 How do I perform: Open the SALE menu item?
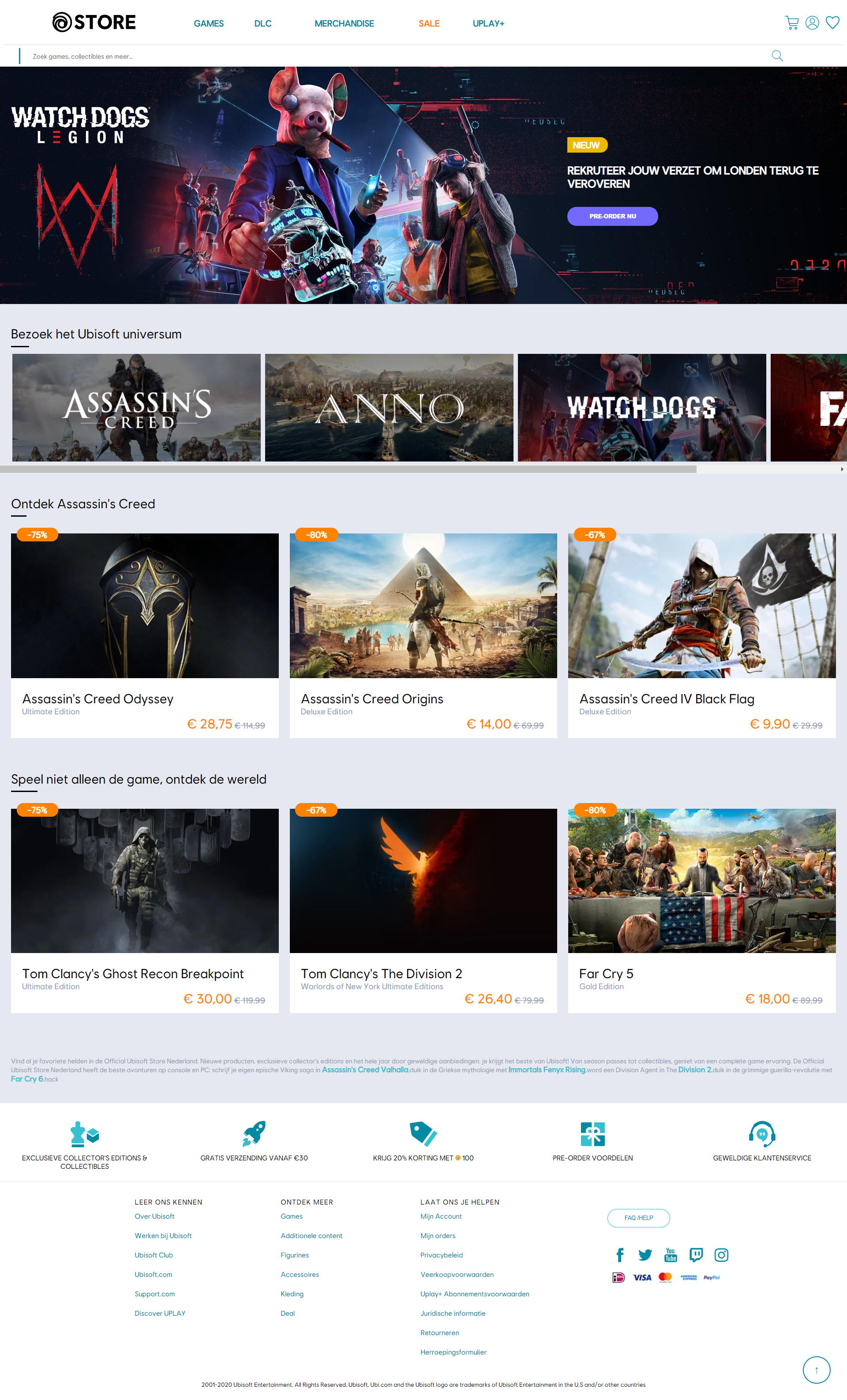point(429,23)
